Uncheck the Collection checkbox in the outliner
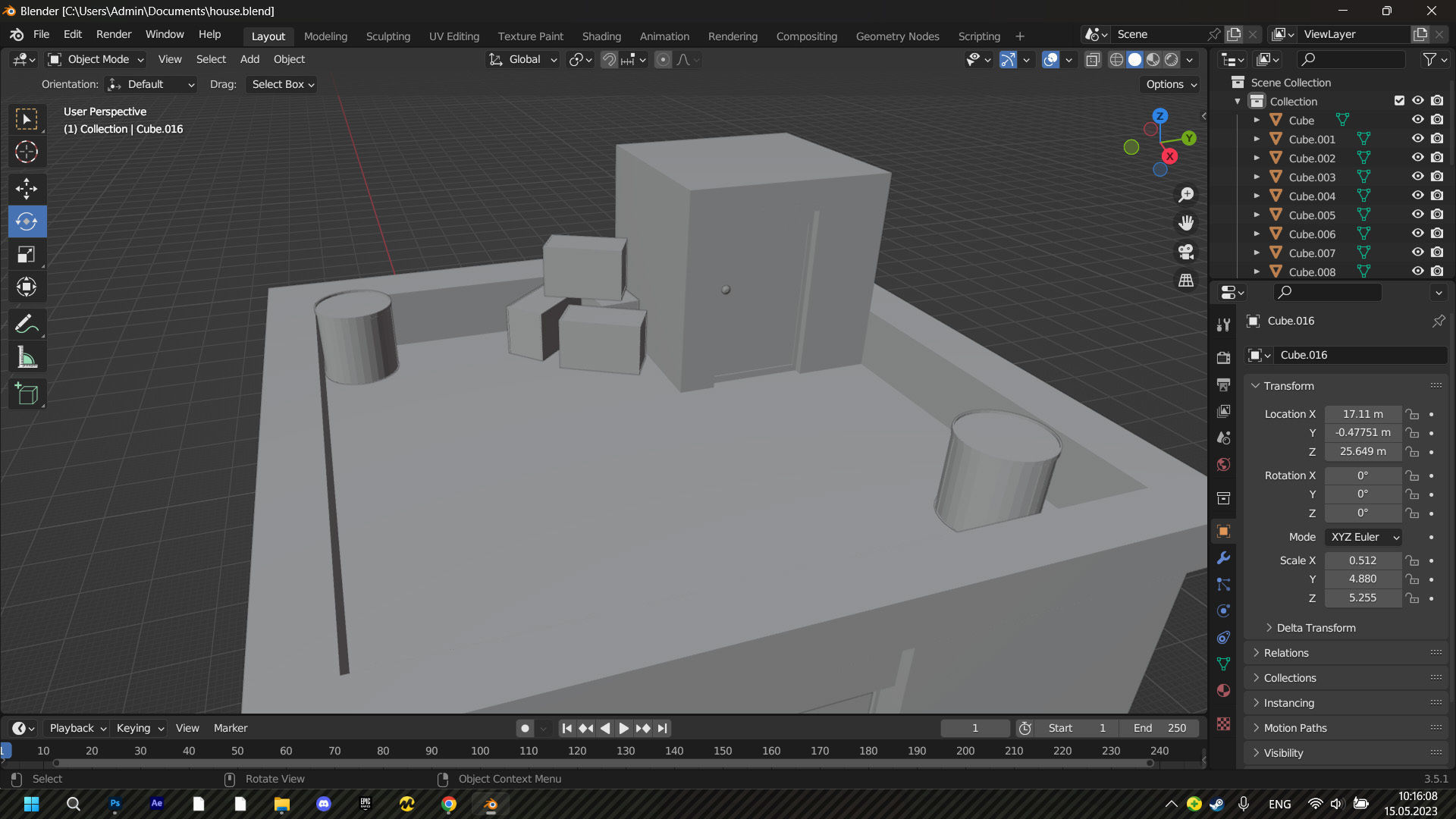Image resolution: width=1456 pixels, height=819 pixels. (x=1399, y=100)
